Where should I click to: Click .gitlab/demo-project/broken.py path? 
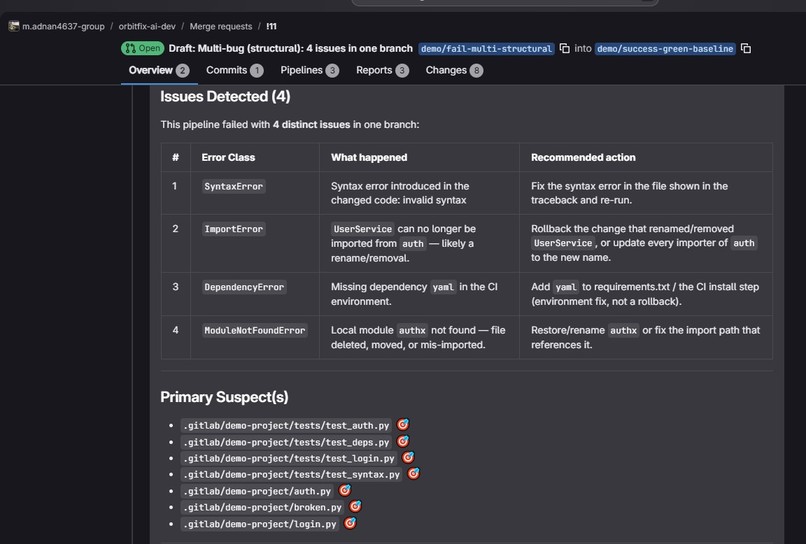pyautogui.click(x=263, y=507)
